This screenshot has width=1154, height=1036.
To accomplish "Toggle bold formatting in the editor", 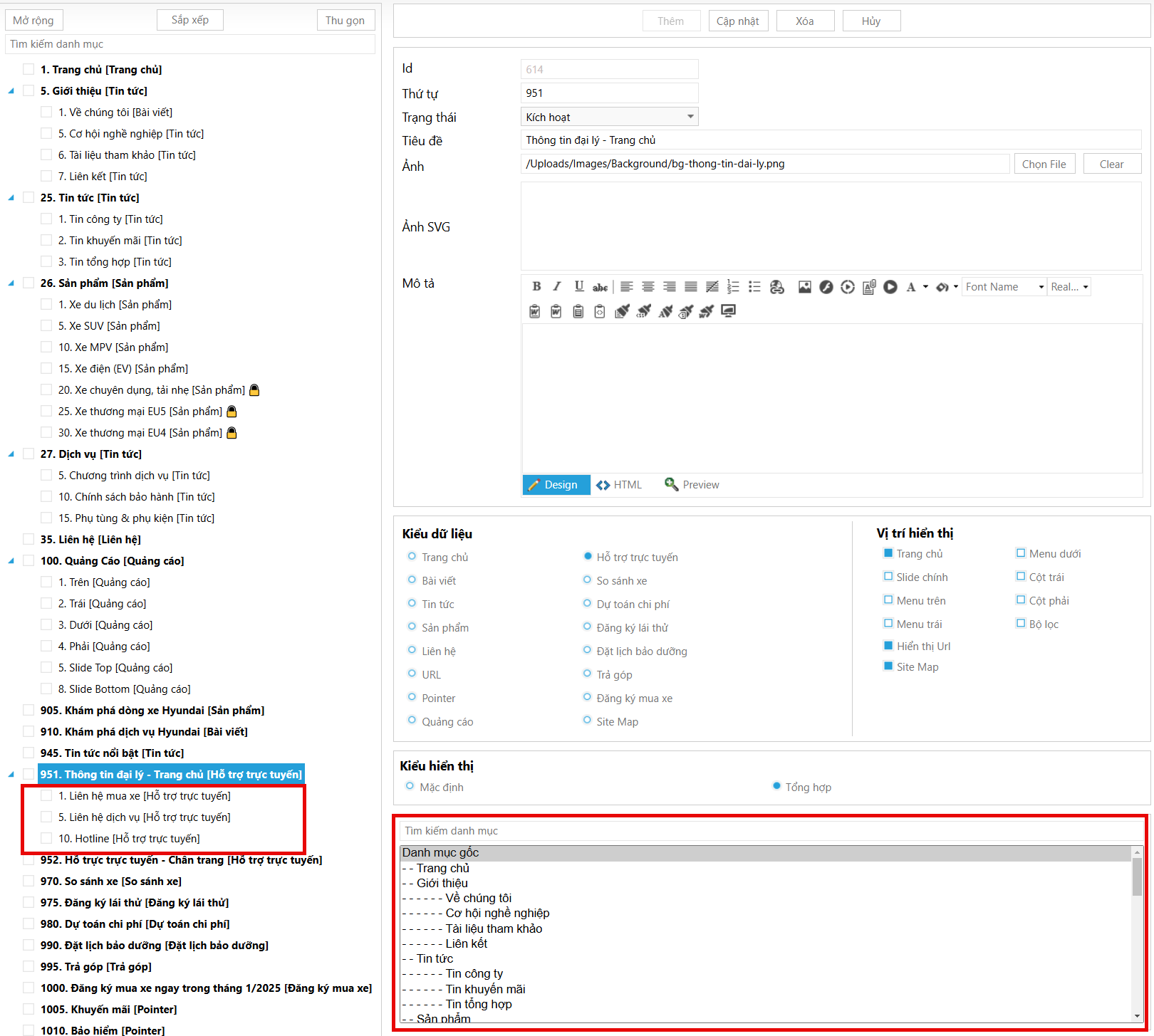I will tap(536, 287).
